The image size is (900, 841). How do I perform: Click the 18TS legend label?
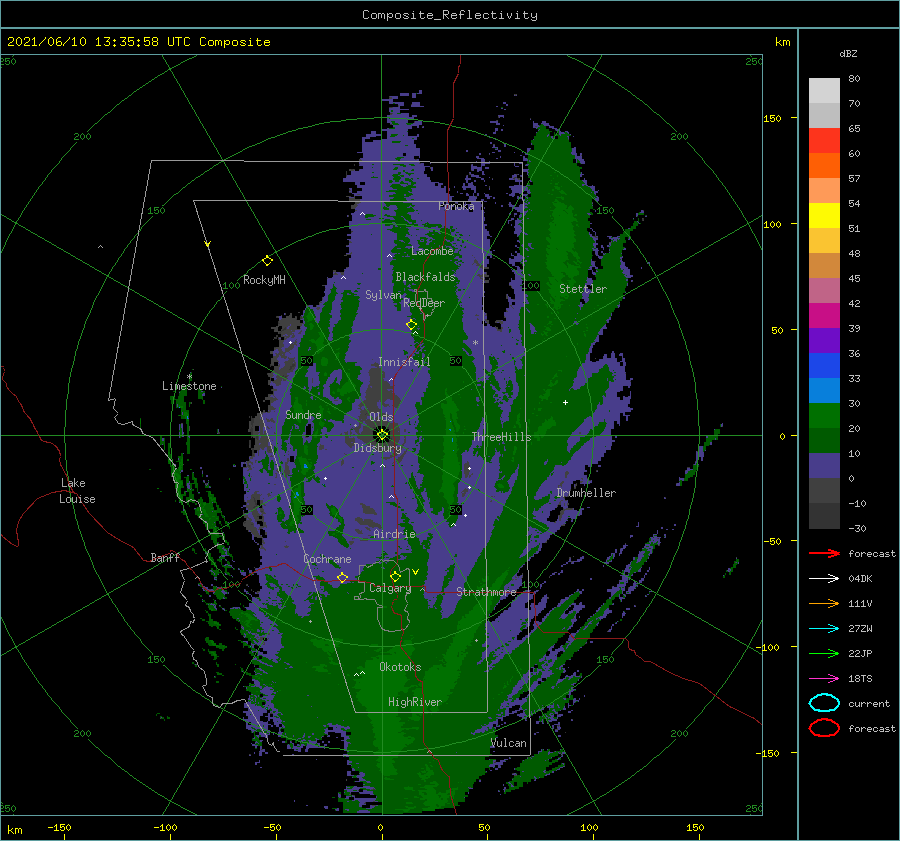(860, 679)
